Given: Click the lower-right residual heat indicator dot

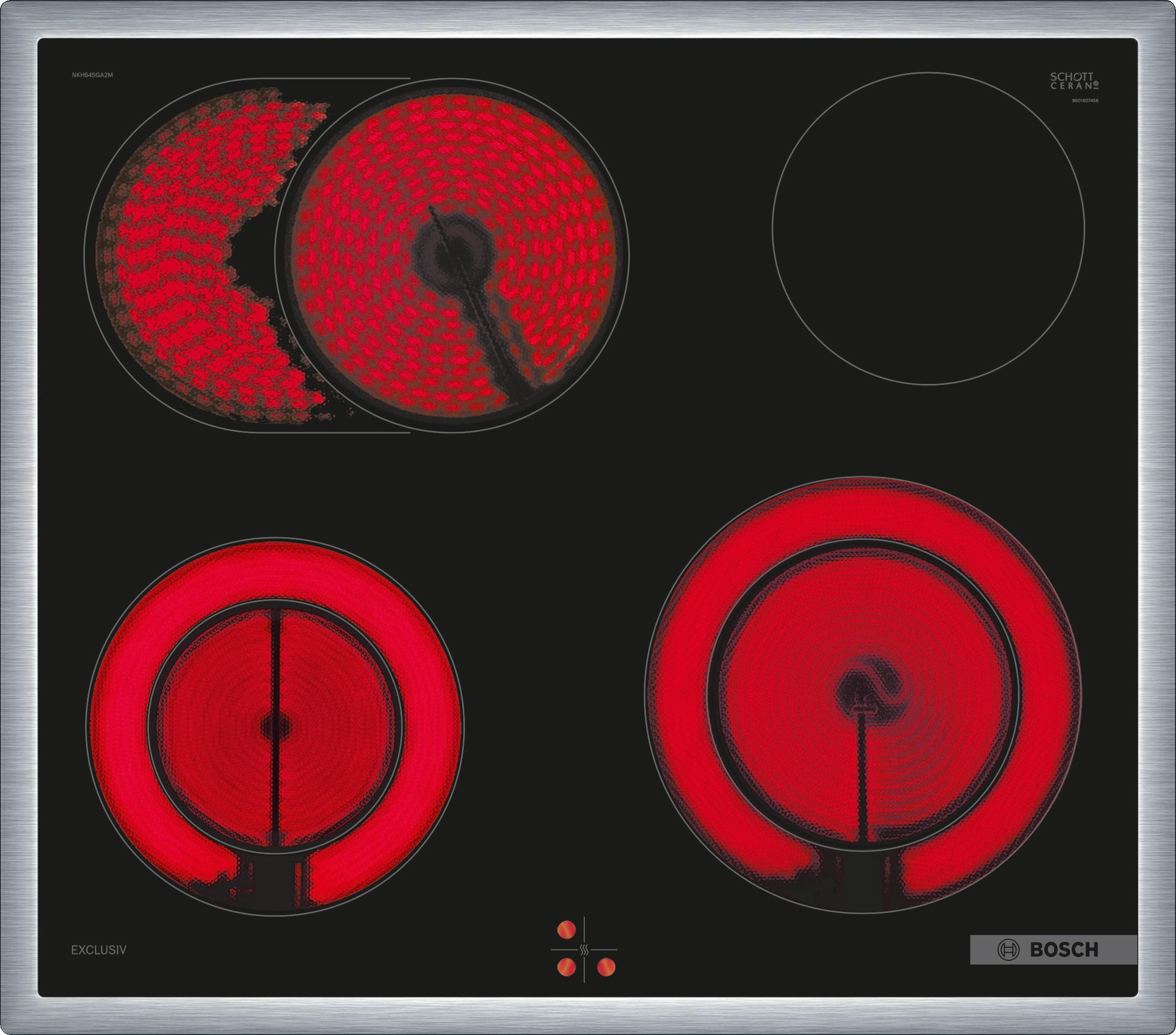Looking at the screenshot, I should [x=606, y=968].
